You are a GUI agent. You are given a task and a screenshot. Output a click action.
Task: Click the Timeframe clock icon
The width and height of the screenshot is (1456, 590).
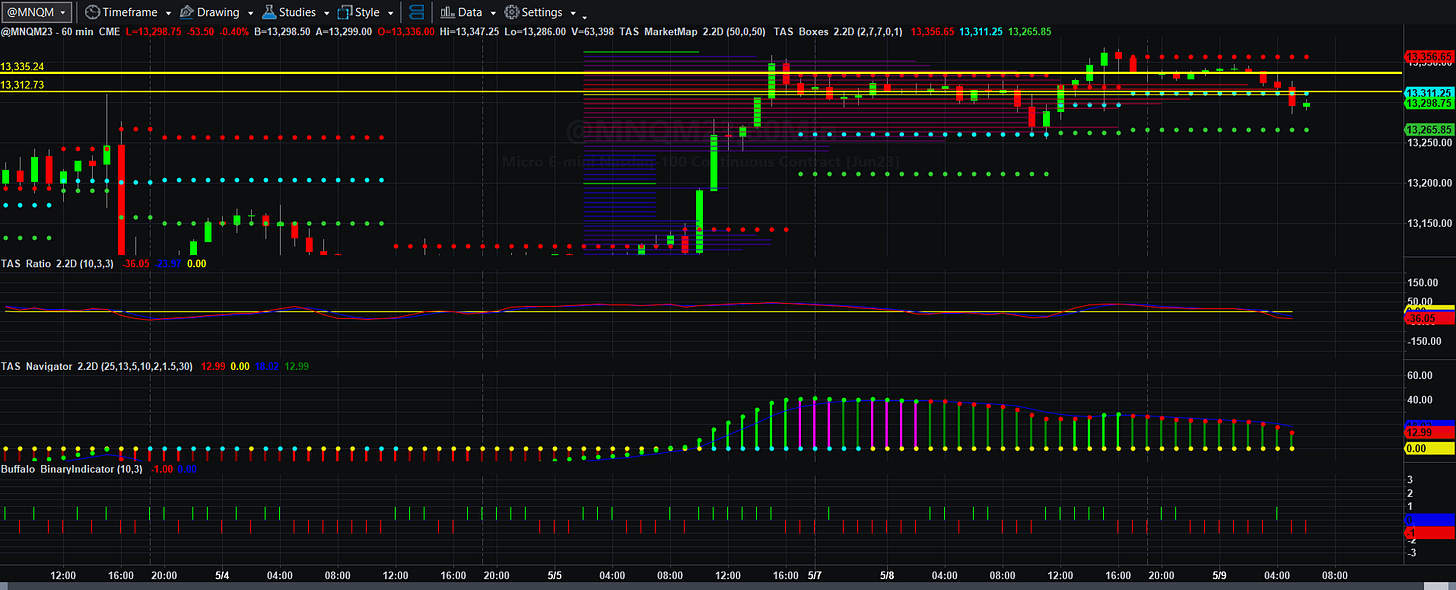click(91, 13)
